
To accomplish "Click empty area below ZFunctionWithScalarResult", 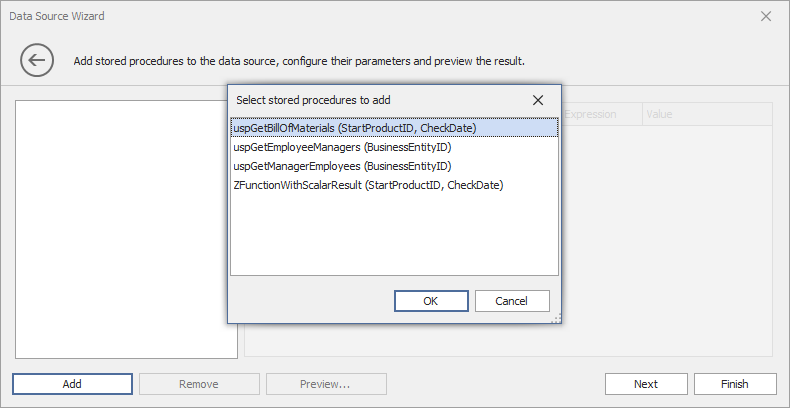I will pyautogui.click(x=394, y=234).
